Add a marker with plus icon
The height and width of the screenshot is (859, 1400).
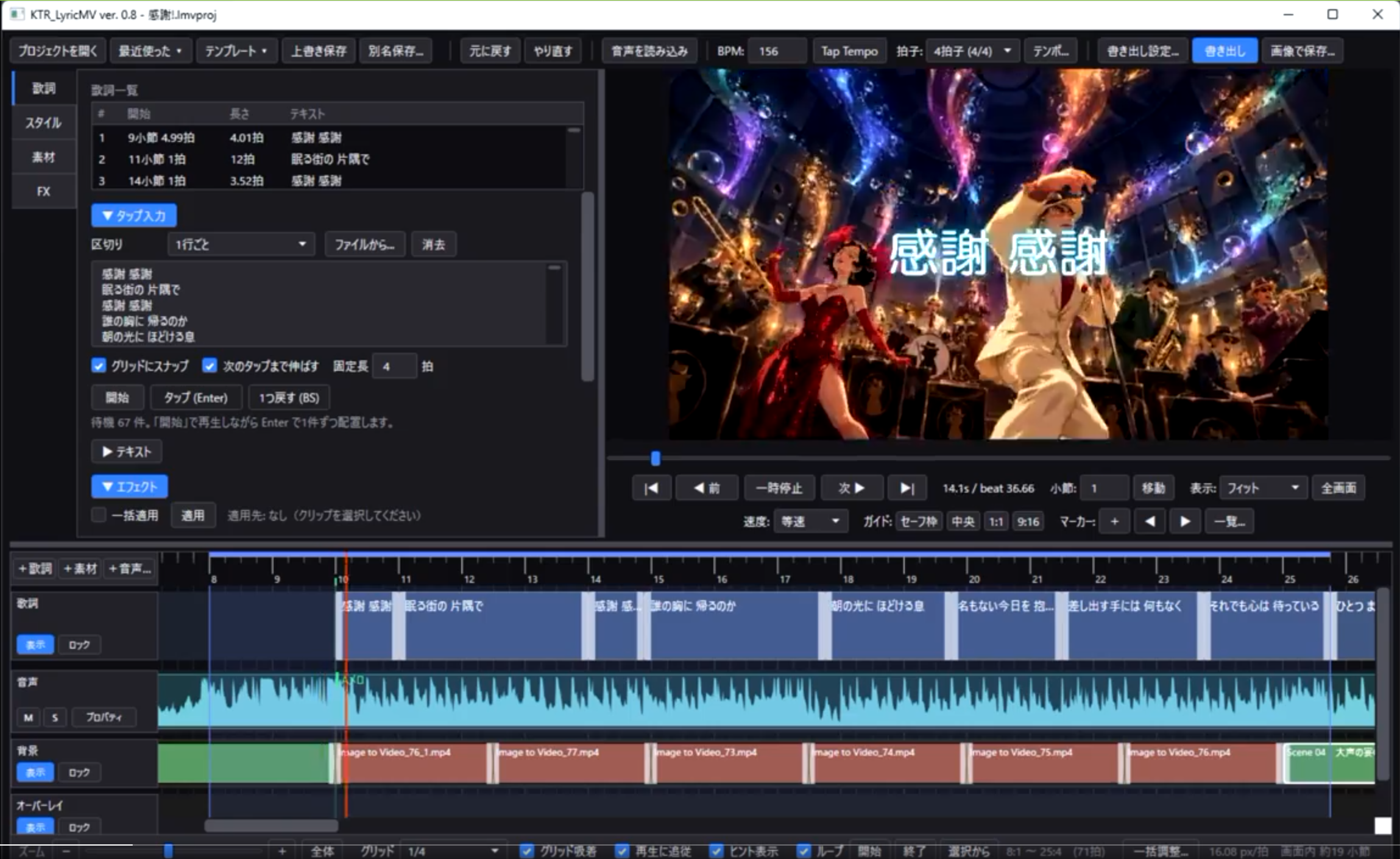1114,521
